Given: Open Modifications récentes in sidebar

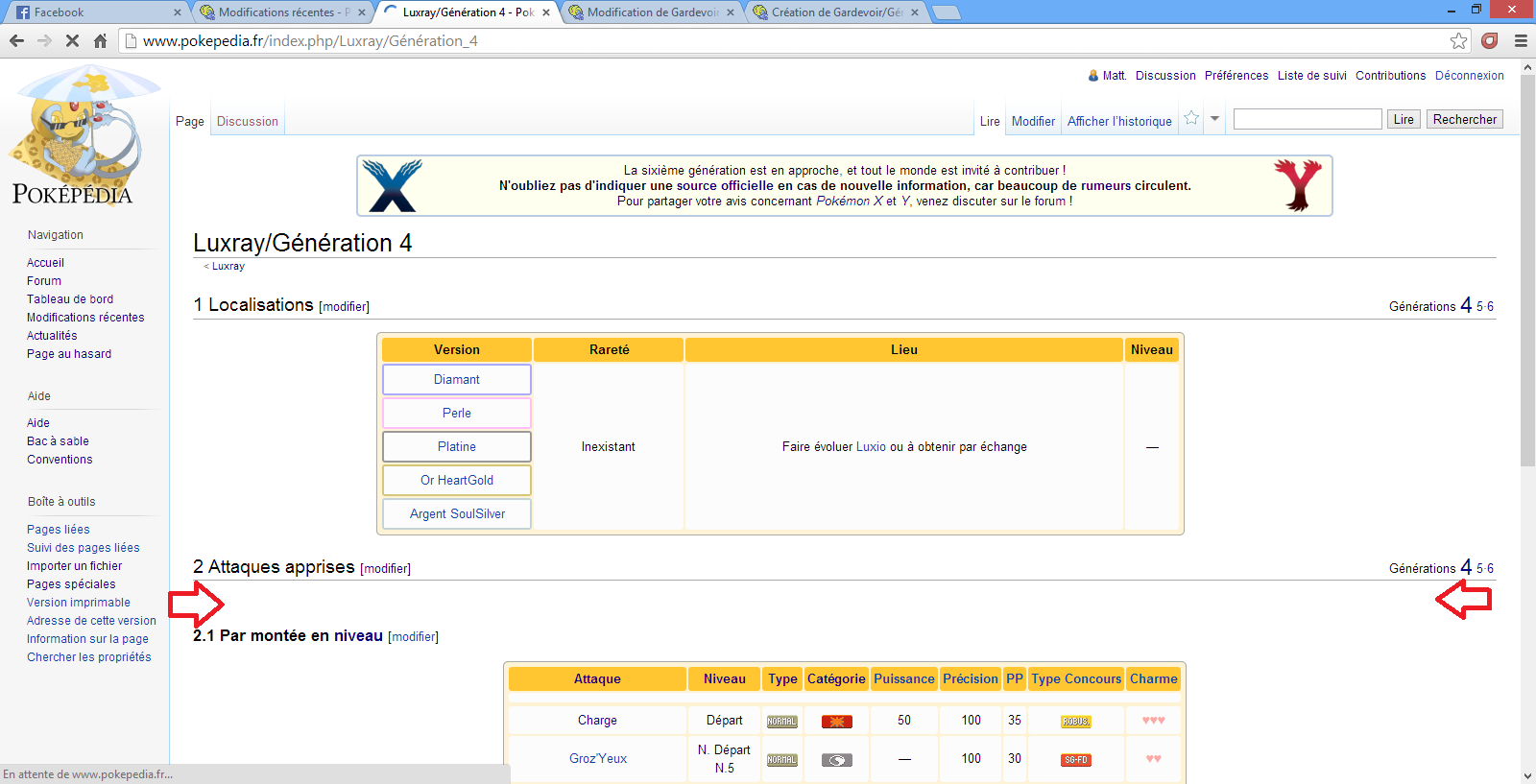Looking at the screenshot, I should point(85,318).
